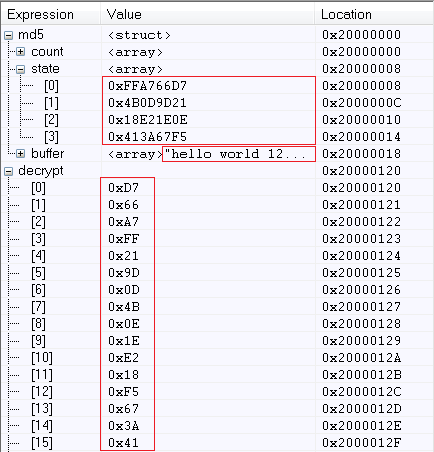Click location 0x2000012E
434x452 pixels.
[362, 426]
